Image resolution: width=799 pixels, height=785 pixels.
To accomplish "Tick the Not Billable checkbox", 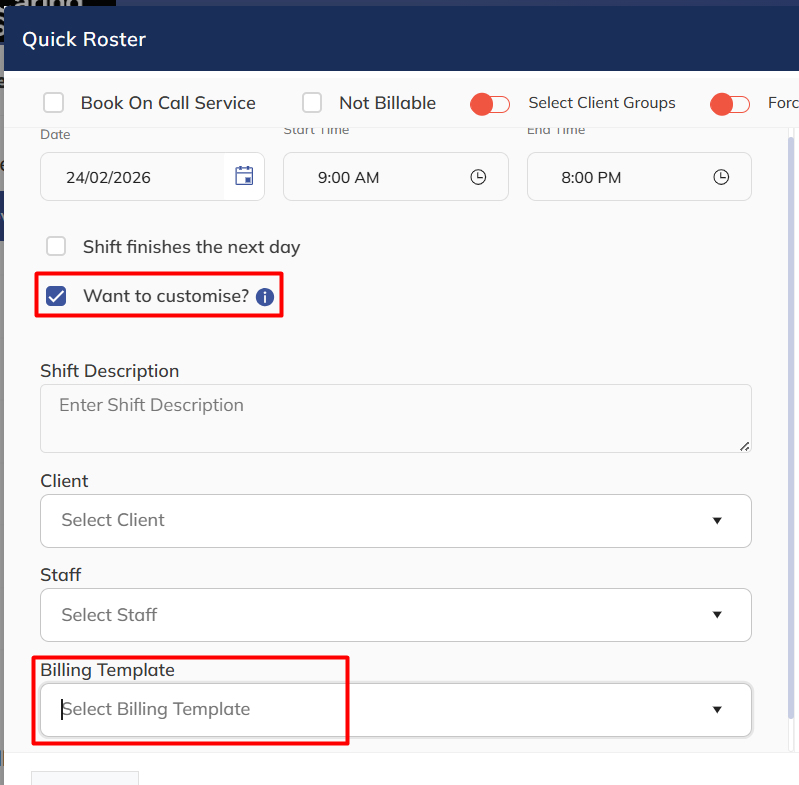I will pyautogui.click(x=312, y=103).
